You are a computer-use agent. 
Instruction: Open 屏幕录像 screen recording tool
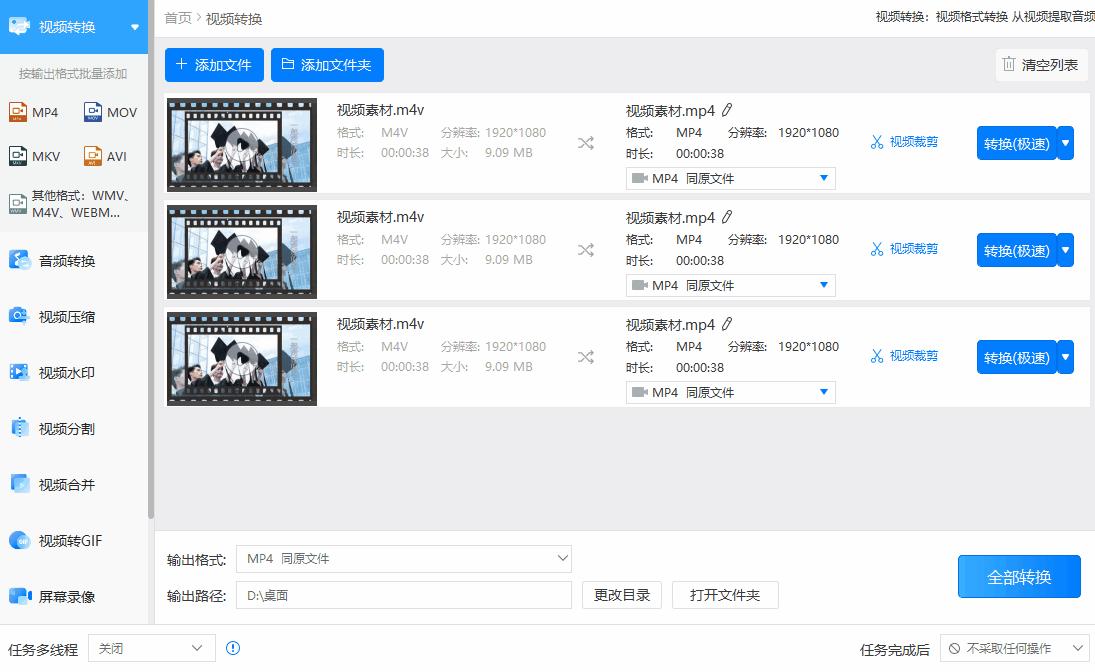click(66, 597)
